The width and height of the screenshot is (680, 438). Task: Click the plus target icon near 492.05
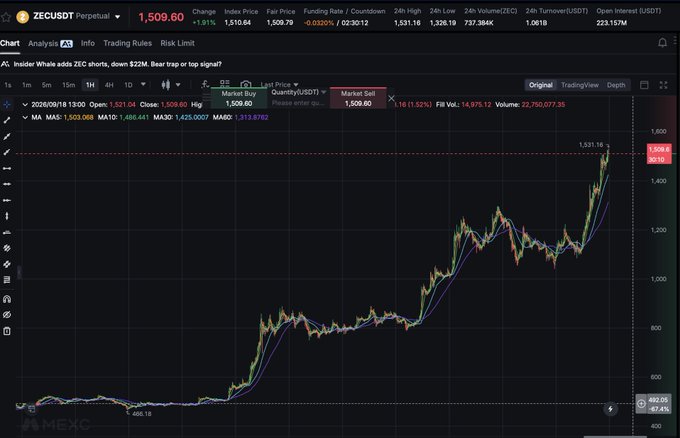[641, 404]
